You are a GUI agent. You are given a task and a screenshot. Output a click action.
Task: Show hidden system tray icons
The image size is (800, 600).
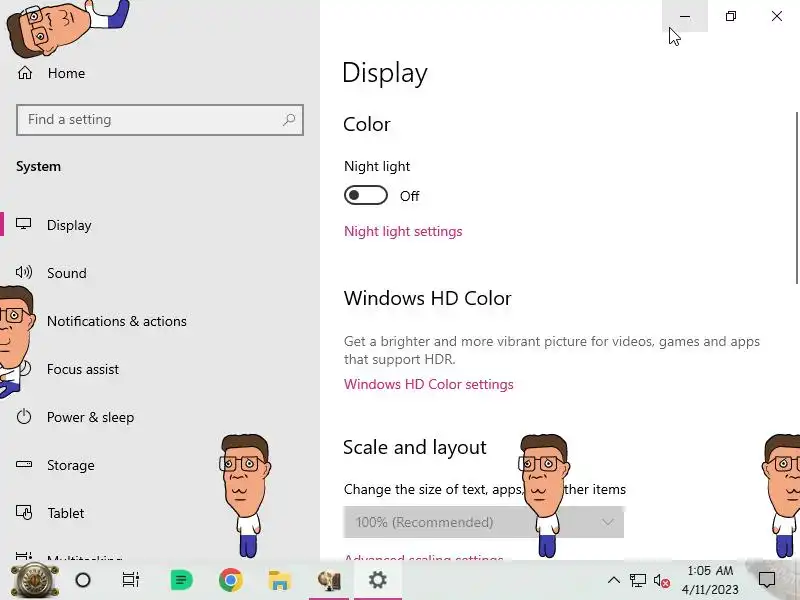click(x=614, y=580)
